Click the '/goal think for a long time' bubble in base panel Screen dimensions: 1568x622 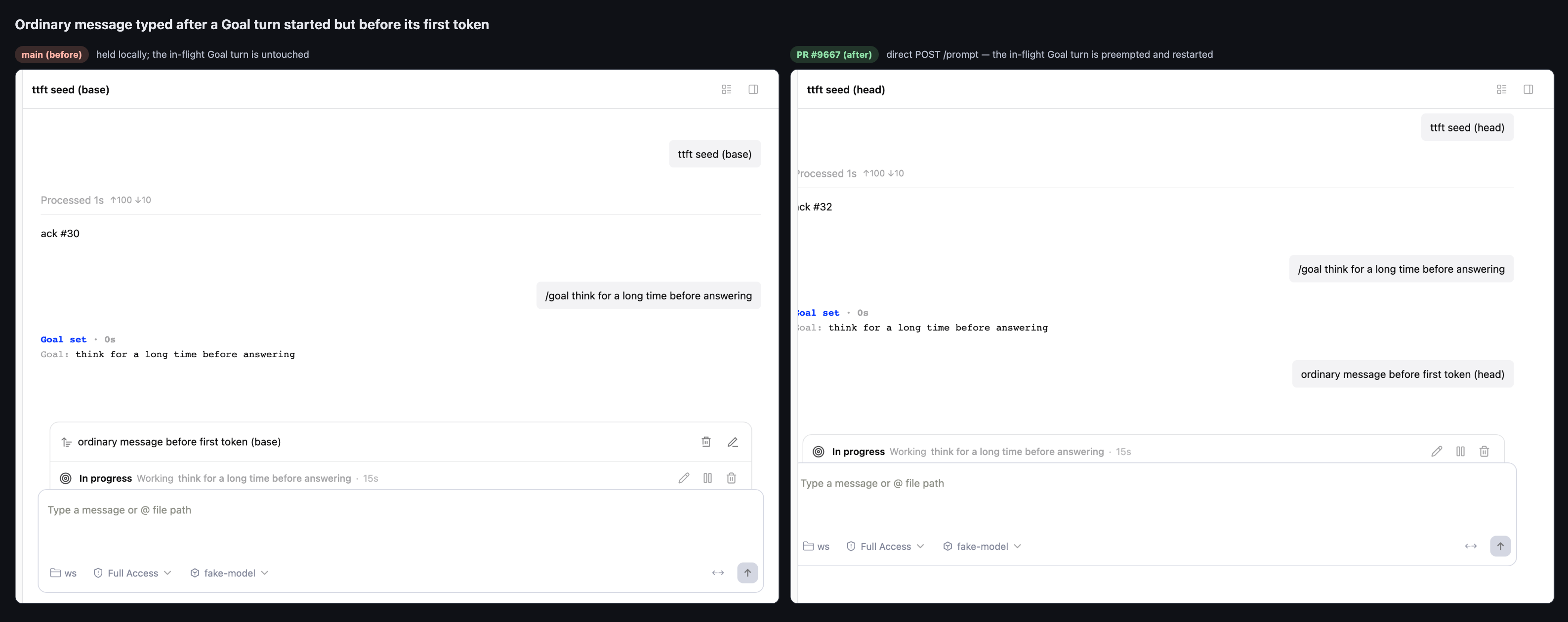(648, 295)
